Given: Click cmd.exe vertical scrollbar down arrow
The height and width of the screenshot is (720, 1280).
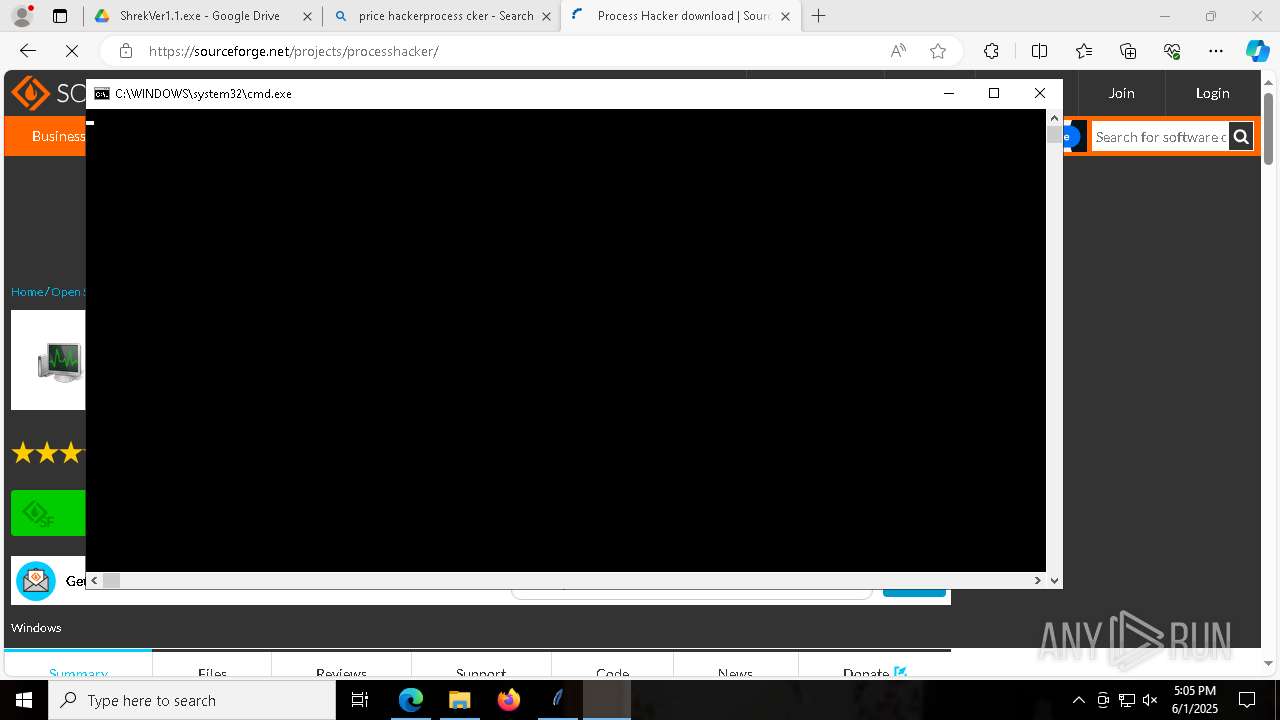Looking at the screenshot, I should [x=1054, y=580].
